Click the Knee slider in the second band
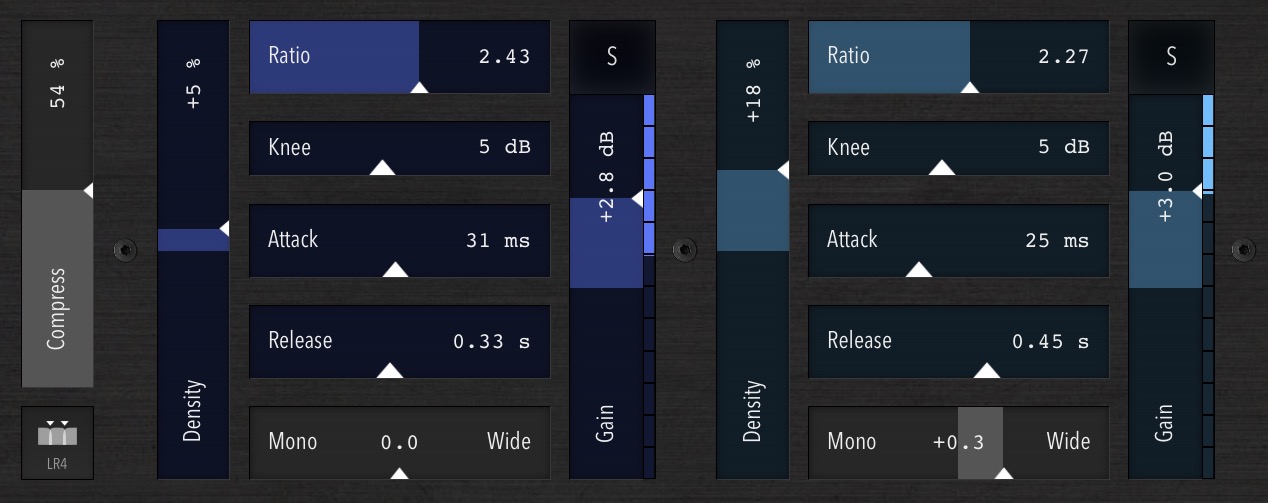Image resolution: width=1268 pixels, height=503 pixels. click(x=958, y=148)
